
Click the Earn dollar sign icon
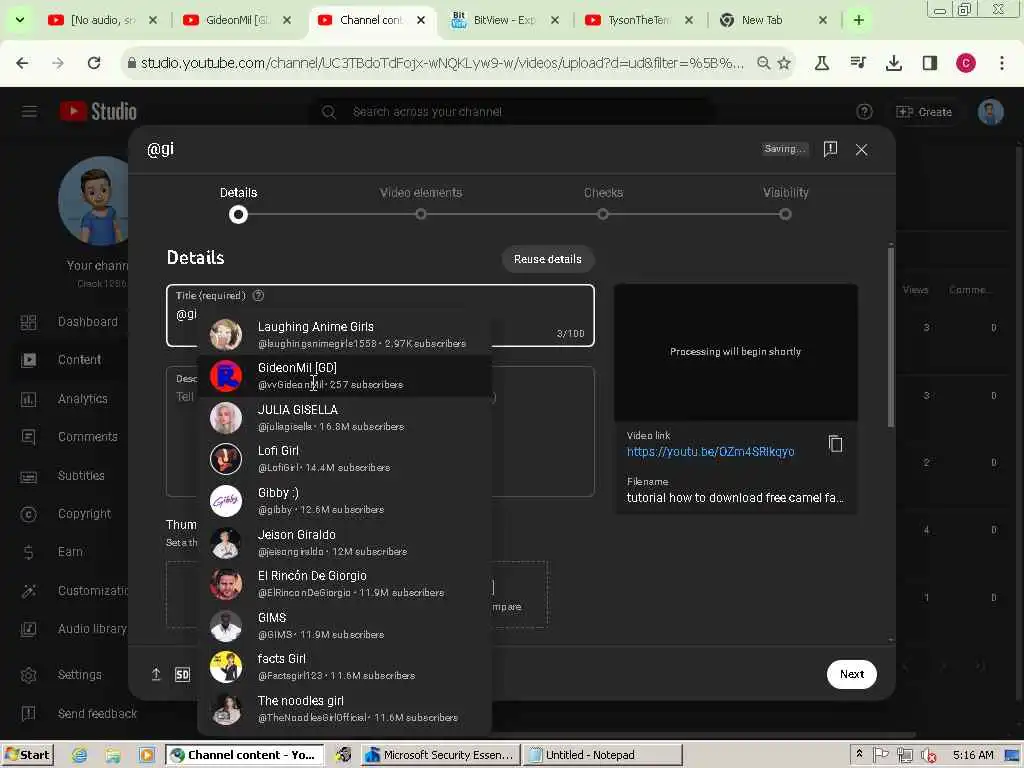(x=29, y=552)
